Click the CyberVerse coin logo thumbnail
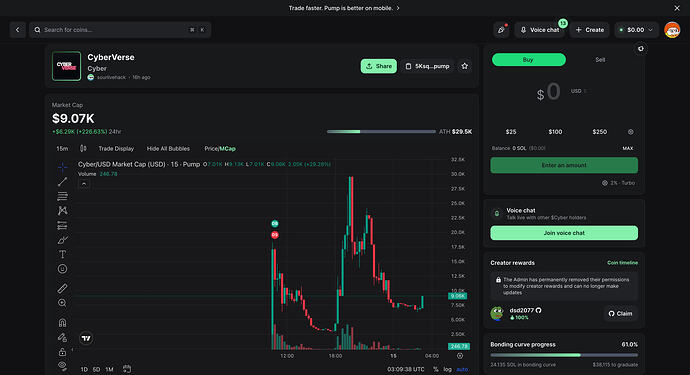Screen dimensions: 690x375 [66, 66]
